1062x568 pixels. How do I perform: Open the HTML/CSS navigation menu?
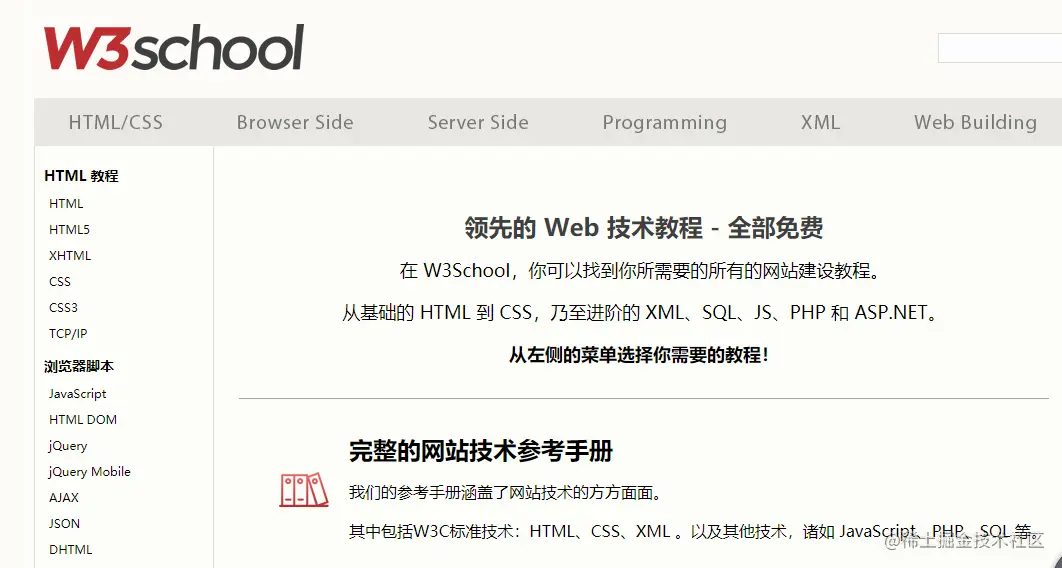[116, 123]
